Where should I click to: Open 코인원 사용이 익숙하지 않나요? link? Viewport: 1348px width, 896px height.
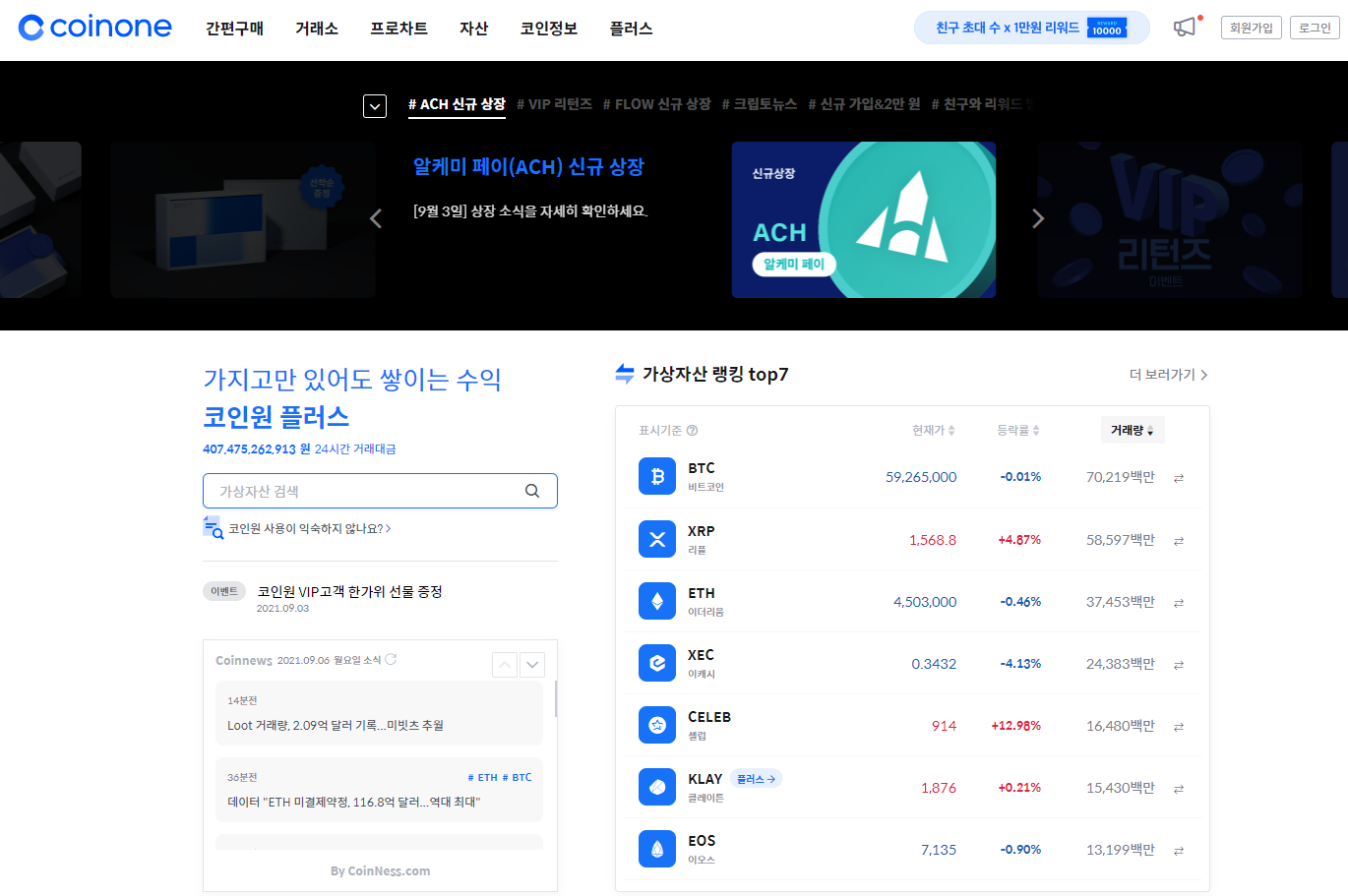(310, 528)
